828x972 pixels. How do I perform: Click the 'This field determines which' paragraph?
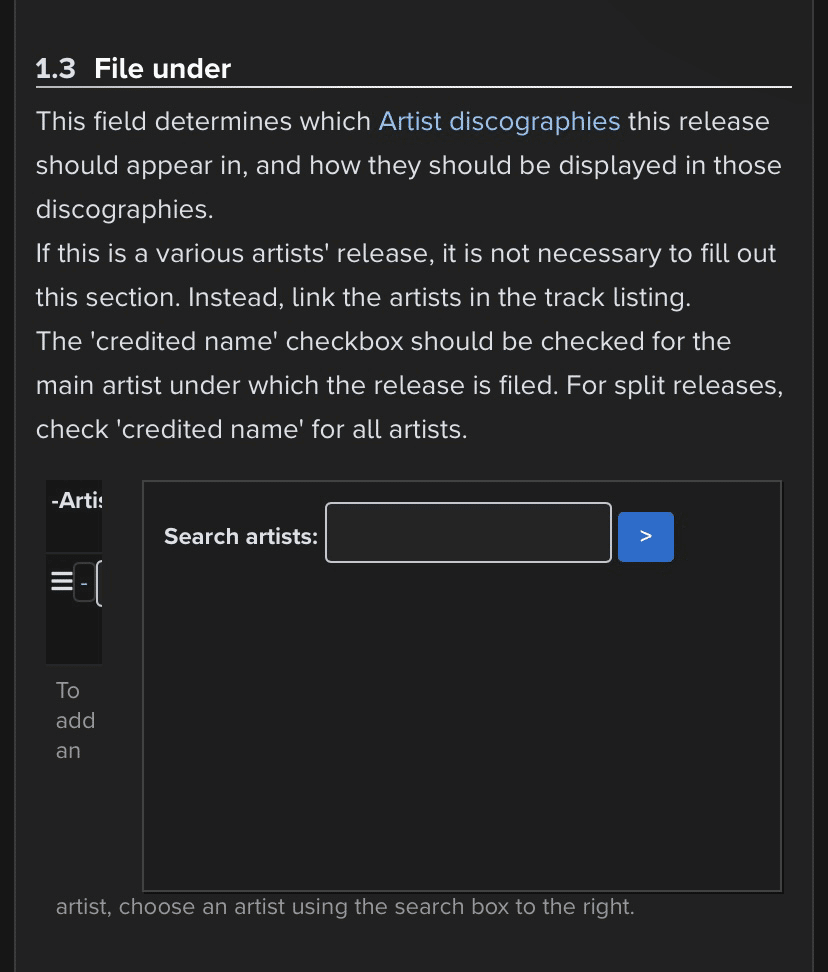click(408, 166)
